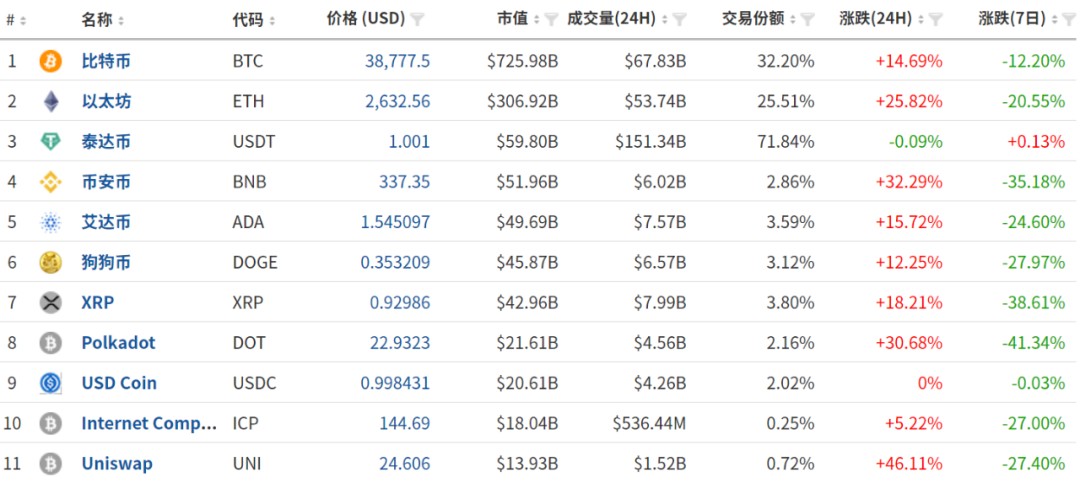Open the USD Coin link
Screen dimensions: 1080x478
[119, 382]
